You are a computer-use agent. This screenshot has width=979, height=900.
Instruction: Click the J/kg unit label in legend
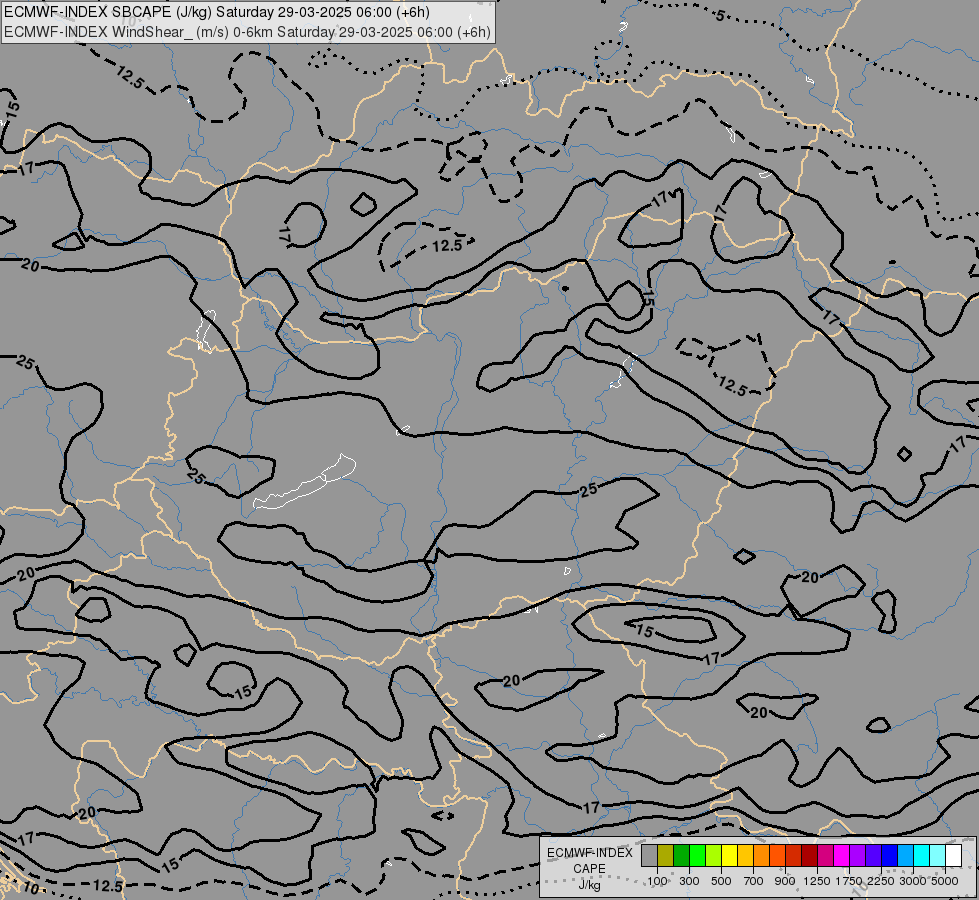point(589,885)
